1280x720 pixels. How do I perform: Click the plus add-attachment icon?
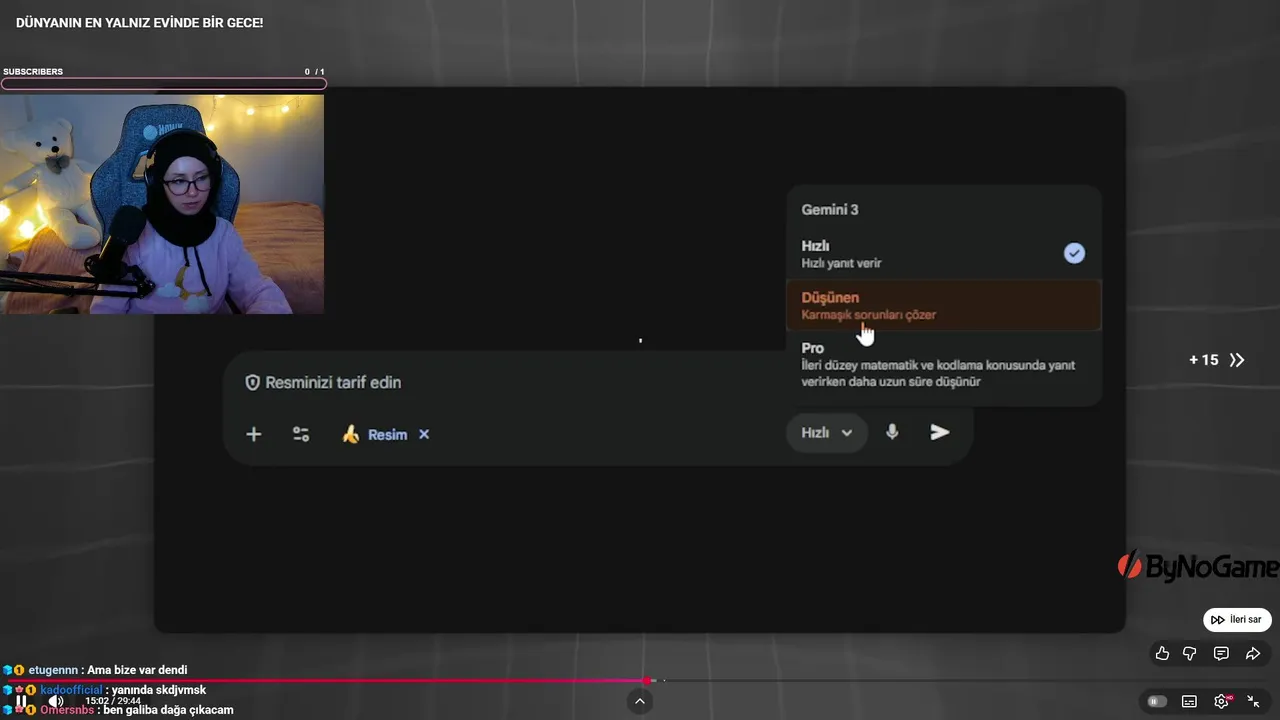pyautogui.click(x=254, y=434)
